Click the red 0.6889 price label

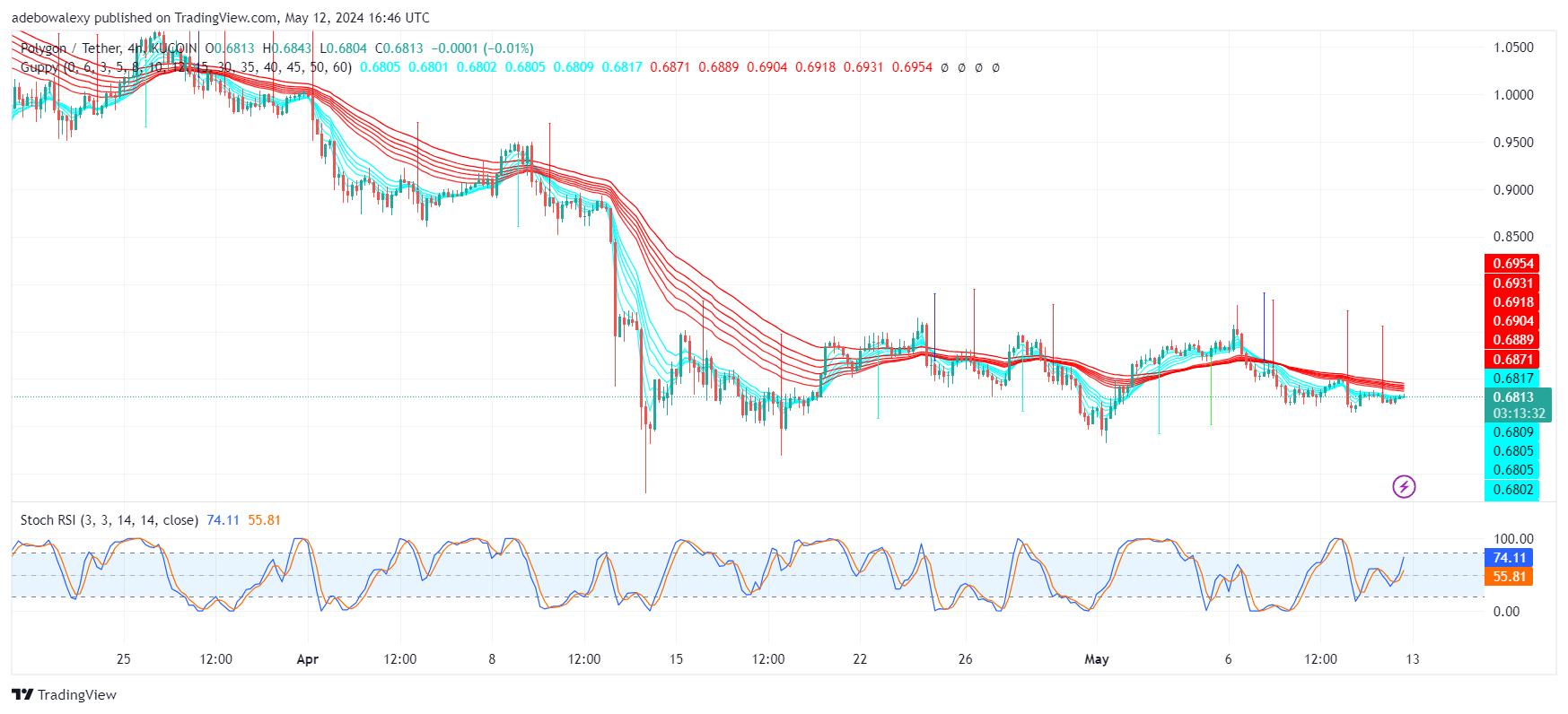[1512, 340]
